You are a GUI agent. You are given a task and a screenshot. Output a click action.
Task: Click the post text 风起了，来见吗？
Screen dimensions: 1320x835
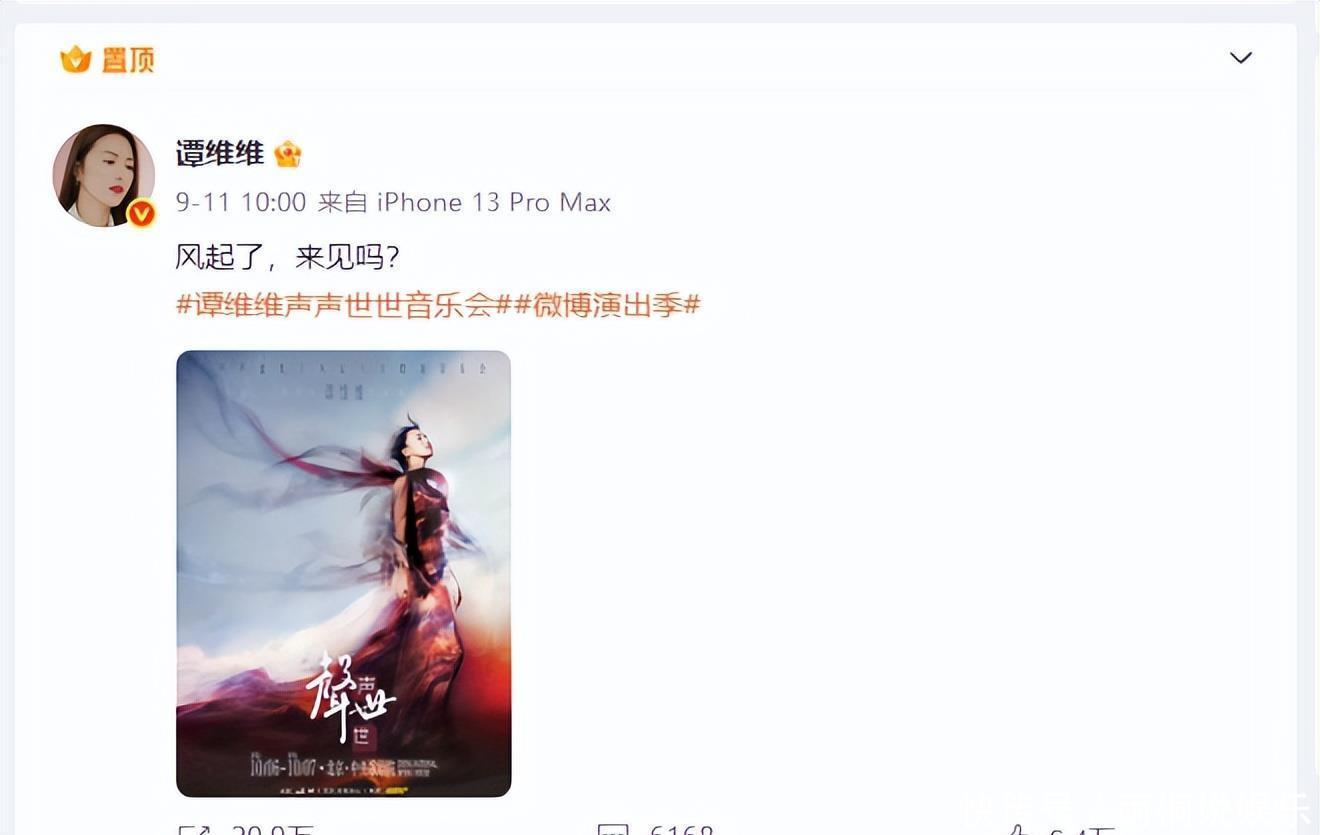[x=288, y=258]
